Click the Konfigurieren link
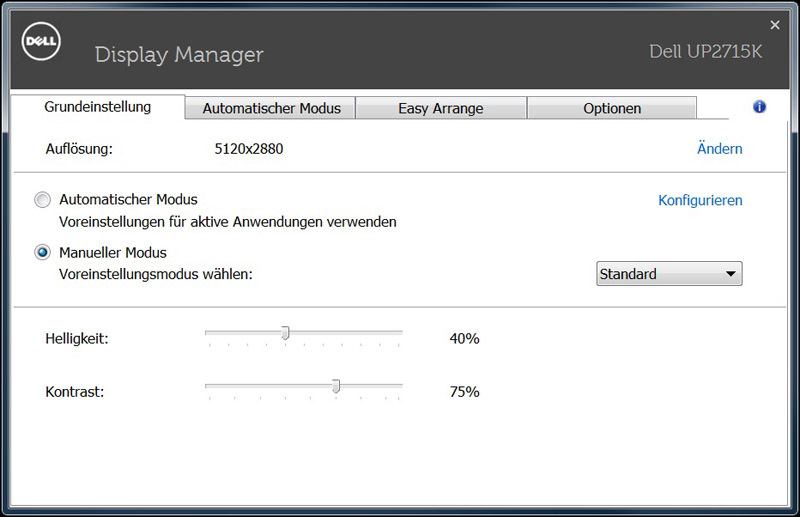800x517 pixels. (x=700, y=200)
